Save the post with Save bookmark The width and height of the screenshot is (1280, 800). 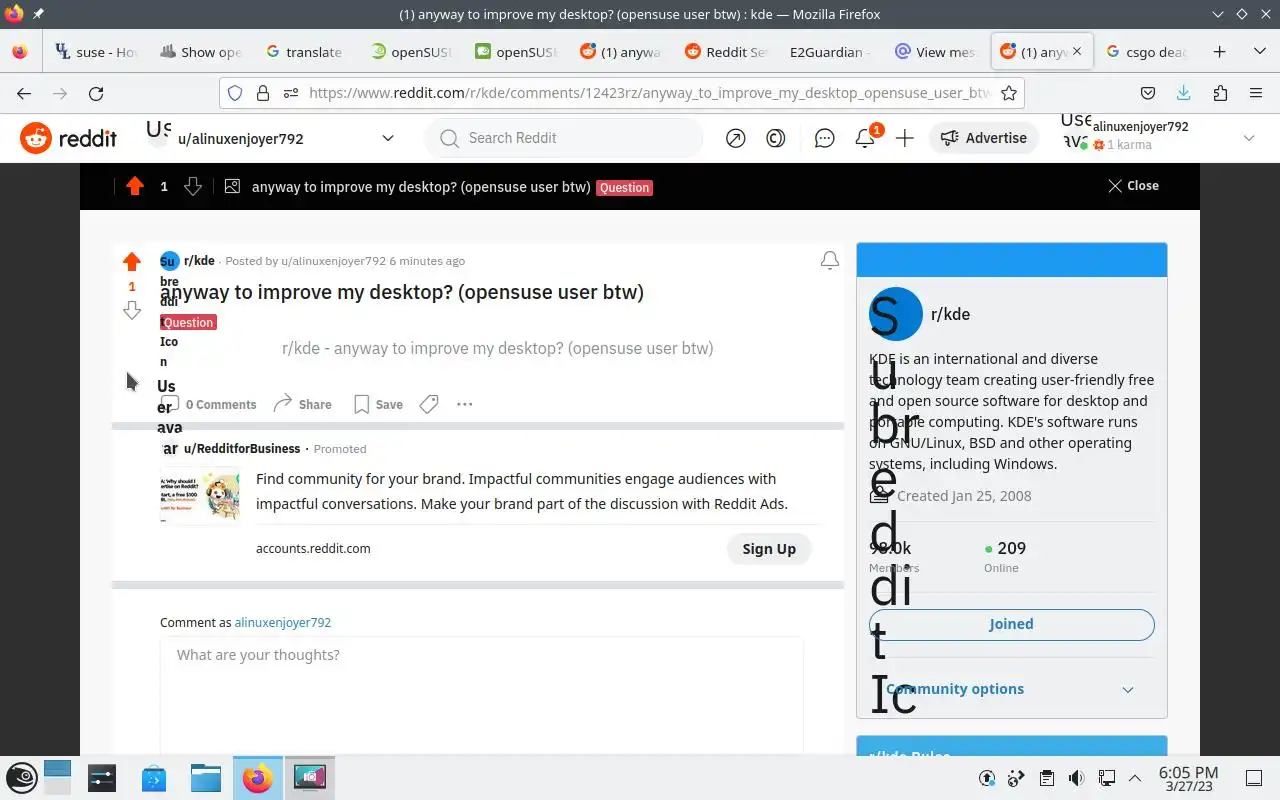378,404
